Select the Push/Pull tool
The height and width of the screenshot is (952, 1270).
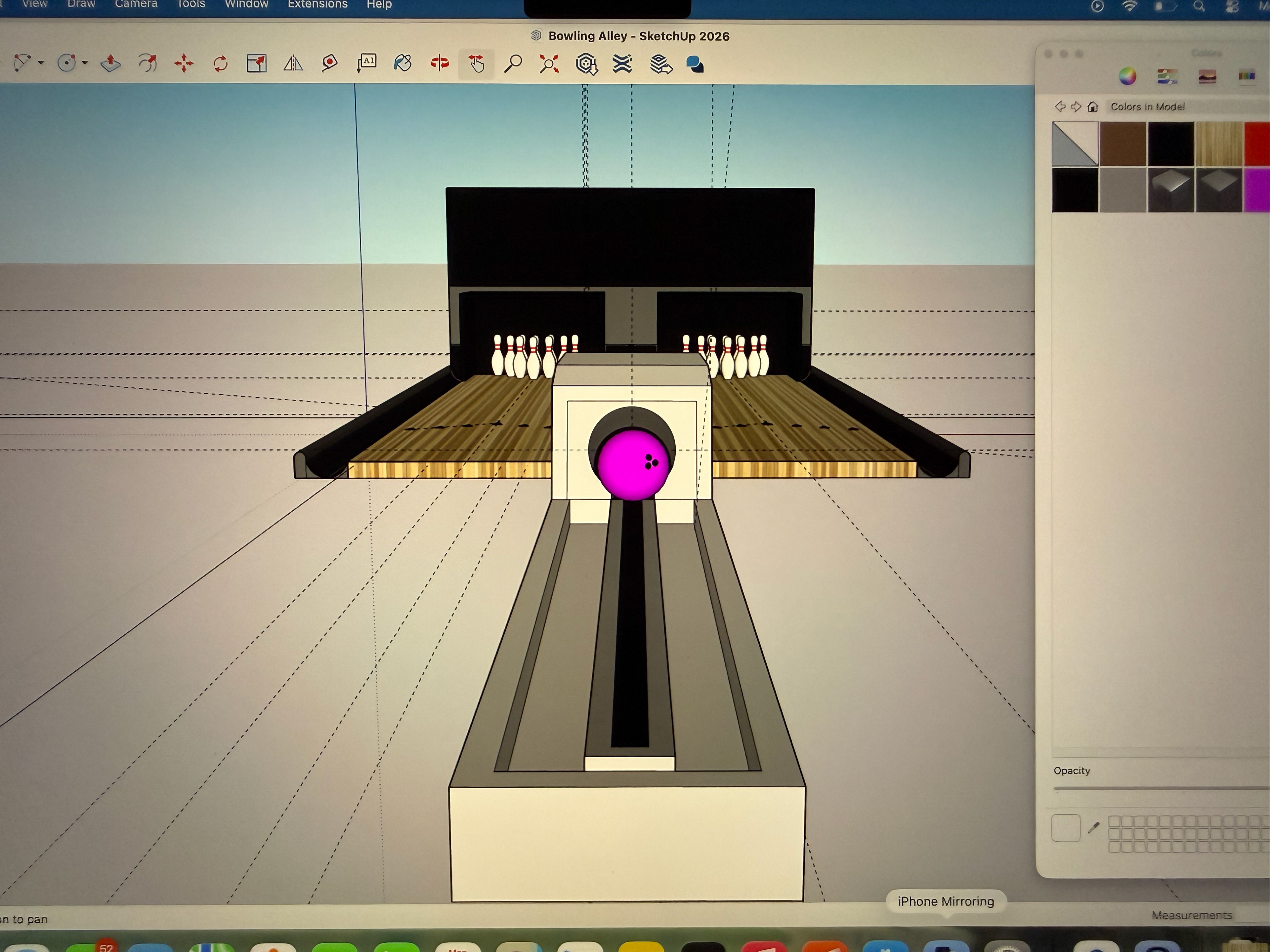(x=110, y=63)
